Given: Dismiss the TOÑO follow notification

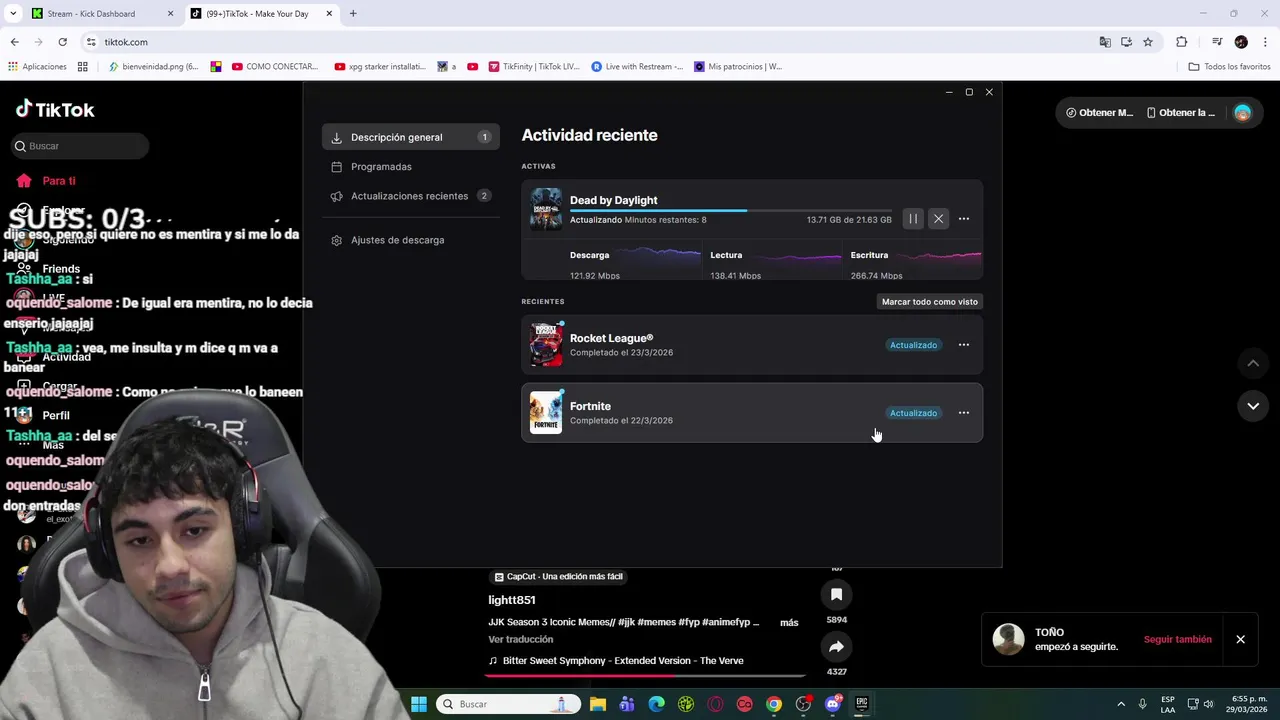Looking at the screenshot, I should tap(1240, 639).
